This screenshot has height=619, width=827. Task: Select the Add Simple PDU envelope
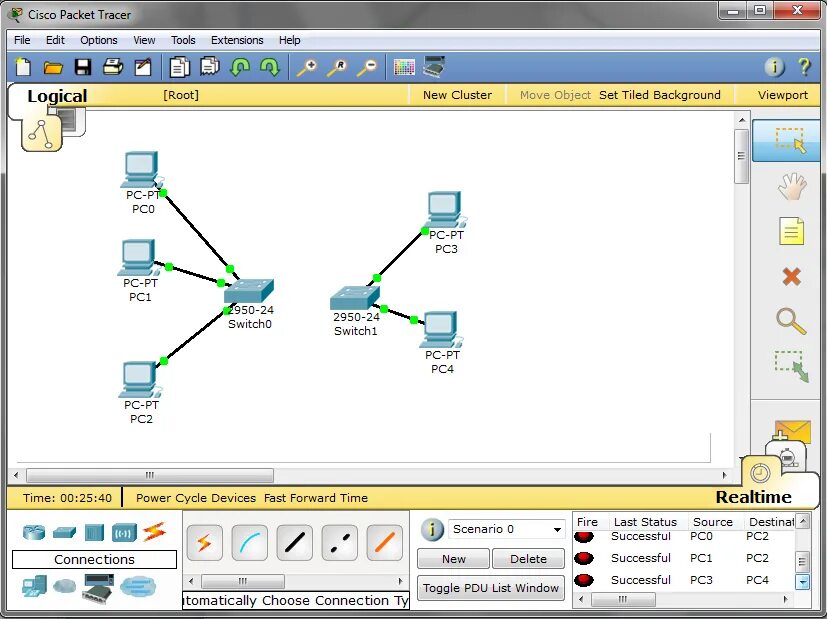click(x=792, y=431)
